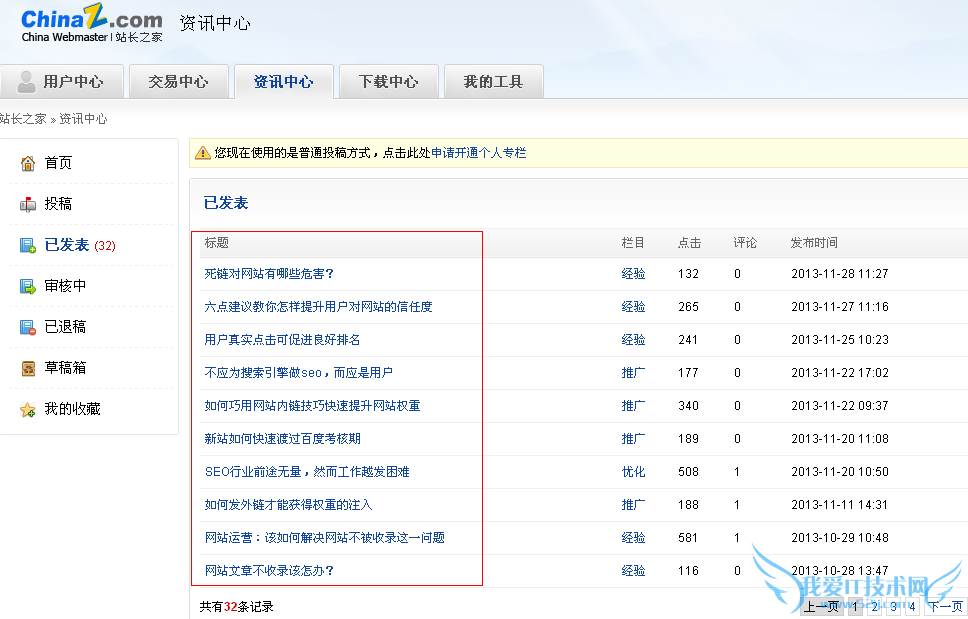This screenshot has width=968, height=619.
Task: Click the house icon next to 首页
Action: pyautogui.click(x=28, y=163)
